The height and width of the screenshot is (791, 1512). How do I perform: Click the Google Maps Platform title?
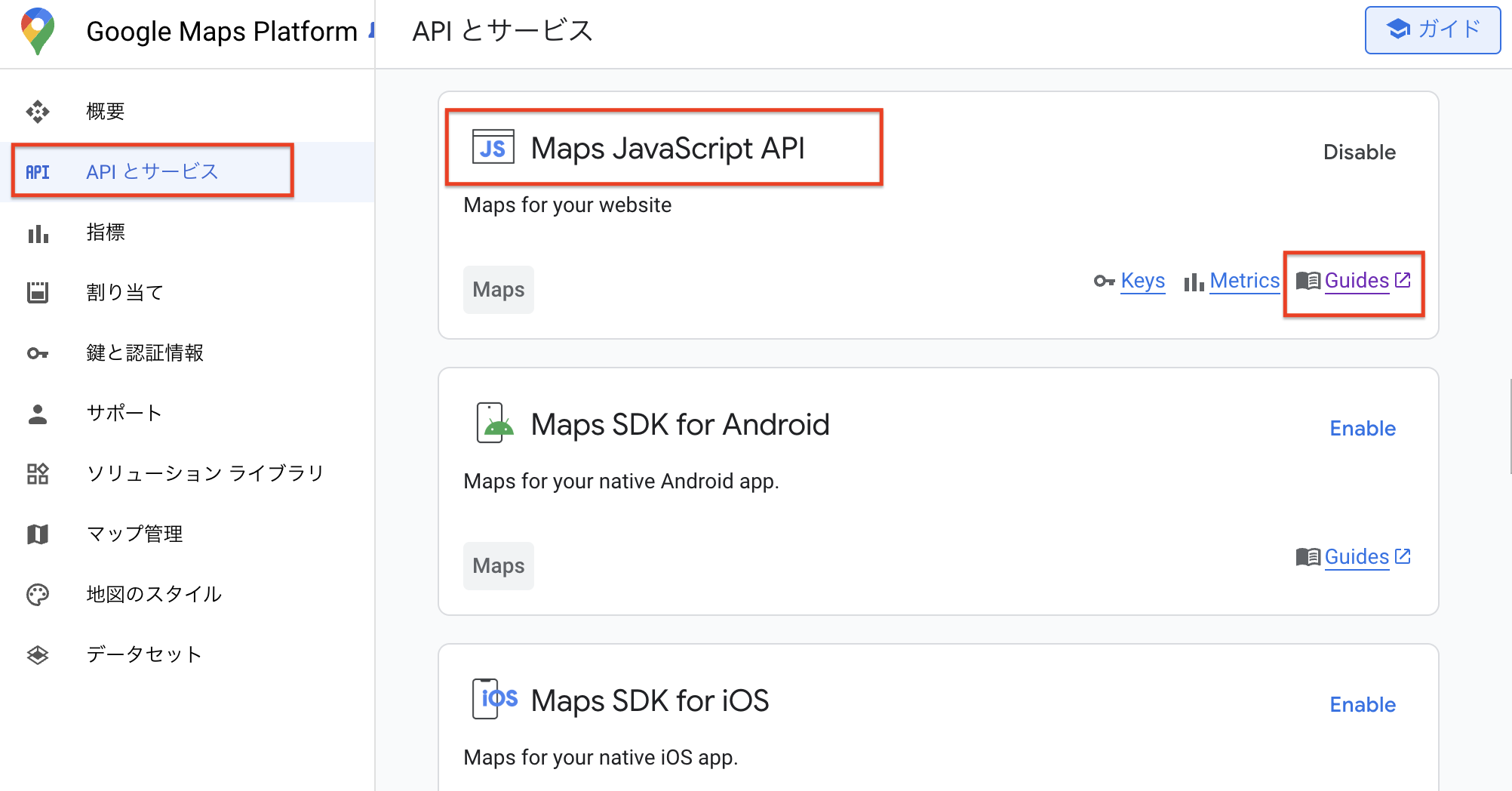(222, 32)
